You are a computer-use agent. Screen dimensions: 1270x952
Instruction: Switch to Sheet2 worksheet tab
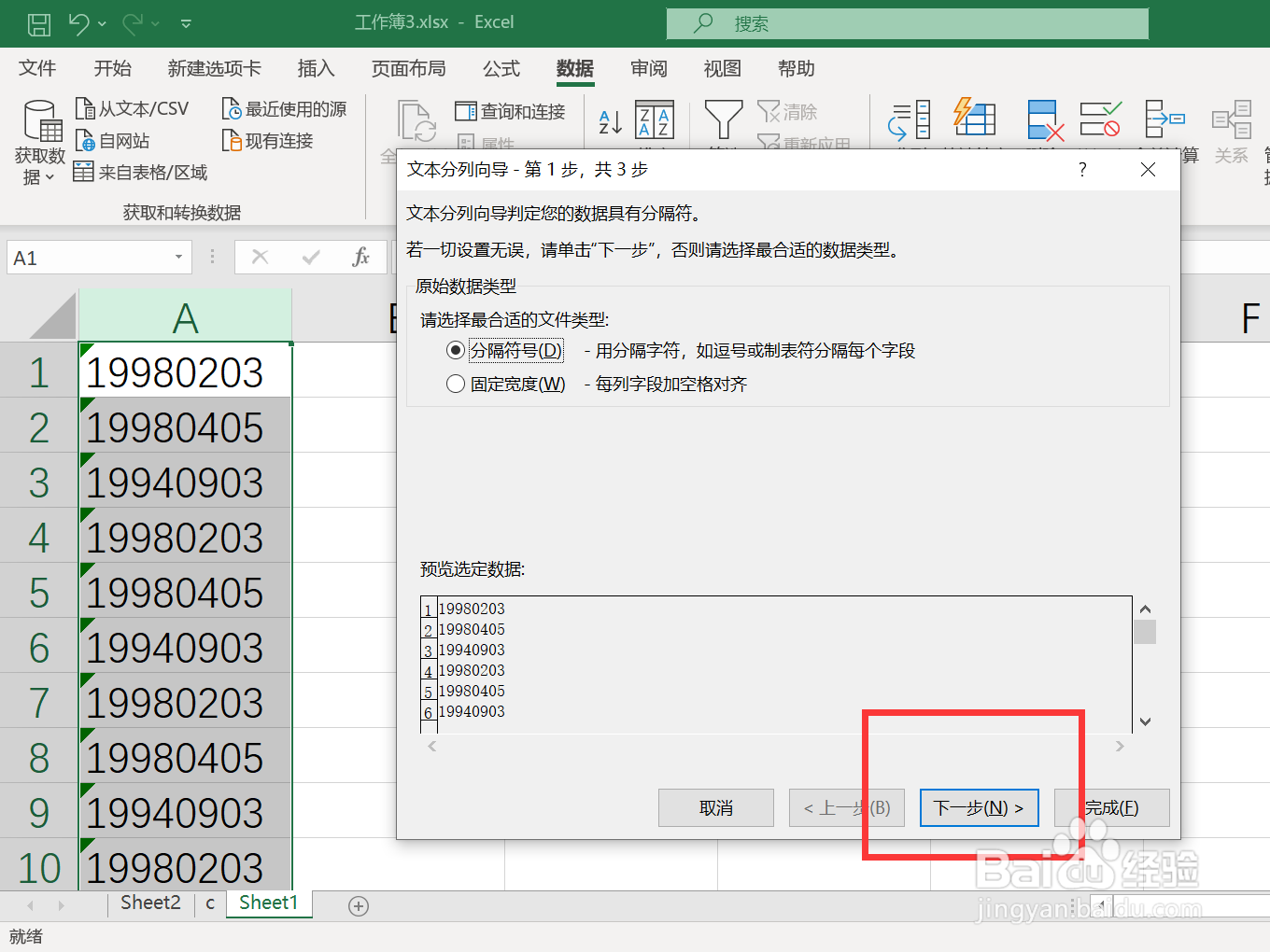click(150, 903)
